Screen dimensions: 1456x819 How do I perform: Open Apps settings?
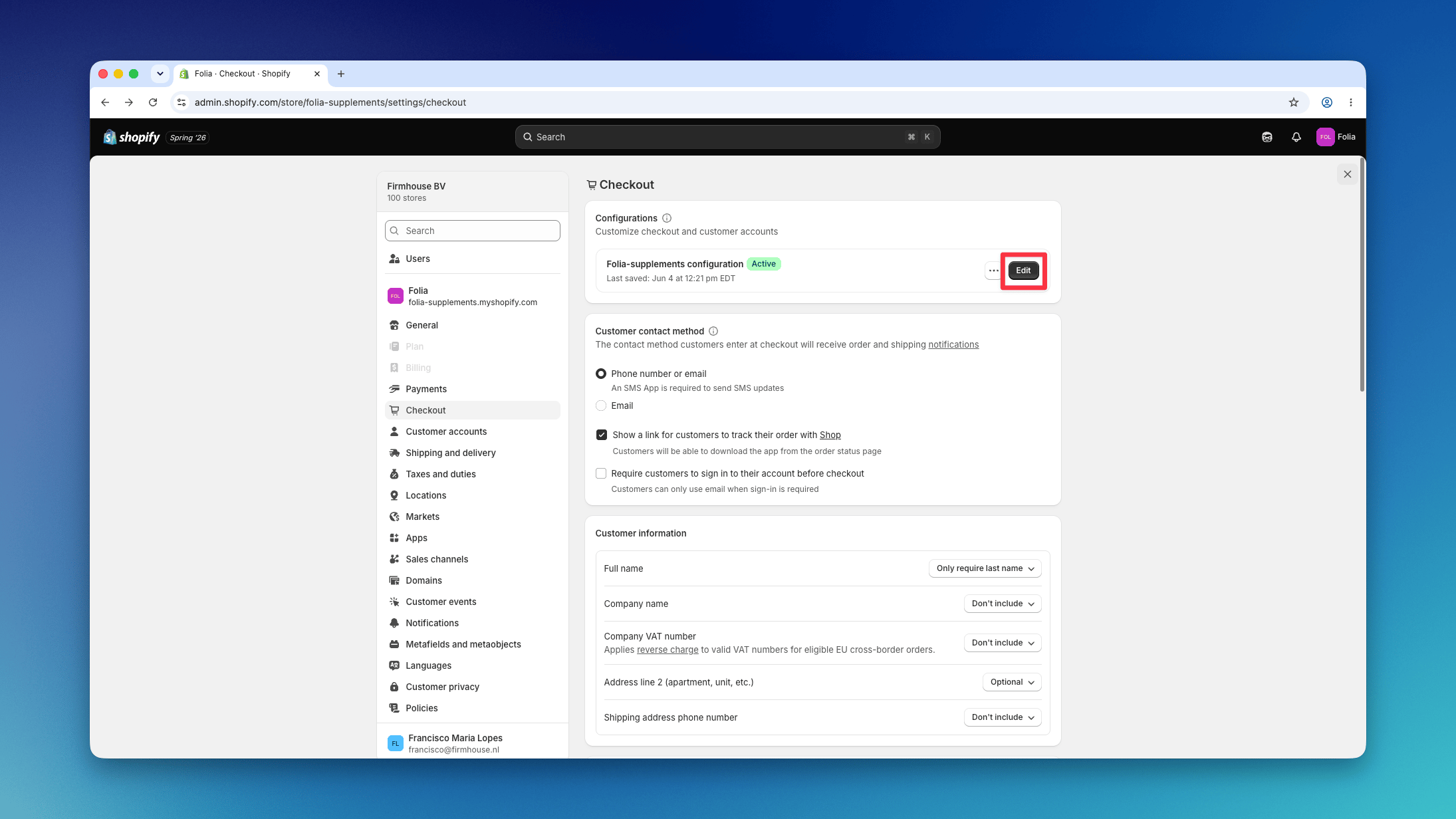click(472, 538)
